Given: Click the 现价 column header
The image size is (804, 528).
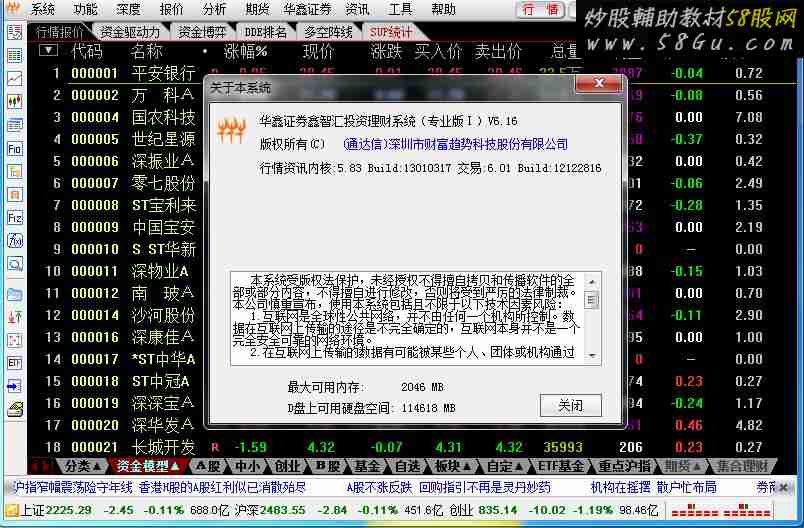Looking at the screenshot, I should tap(318, 51).
